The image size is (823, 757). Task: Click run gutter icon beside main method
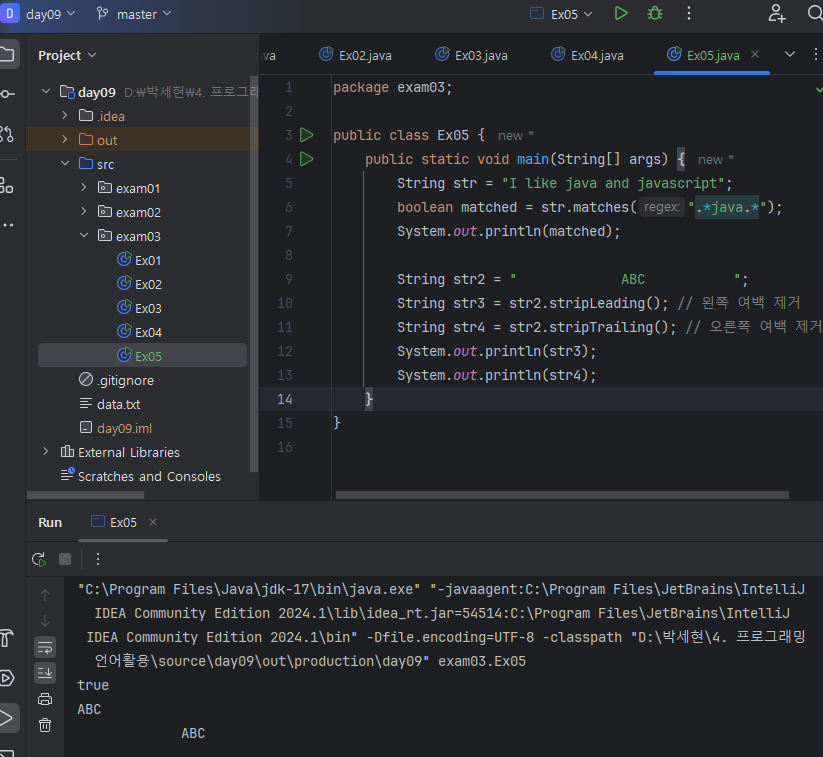point(307,159)
